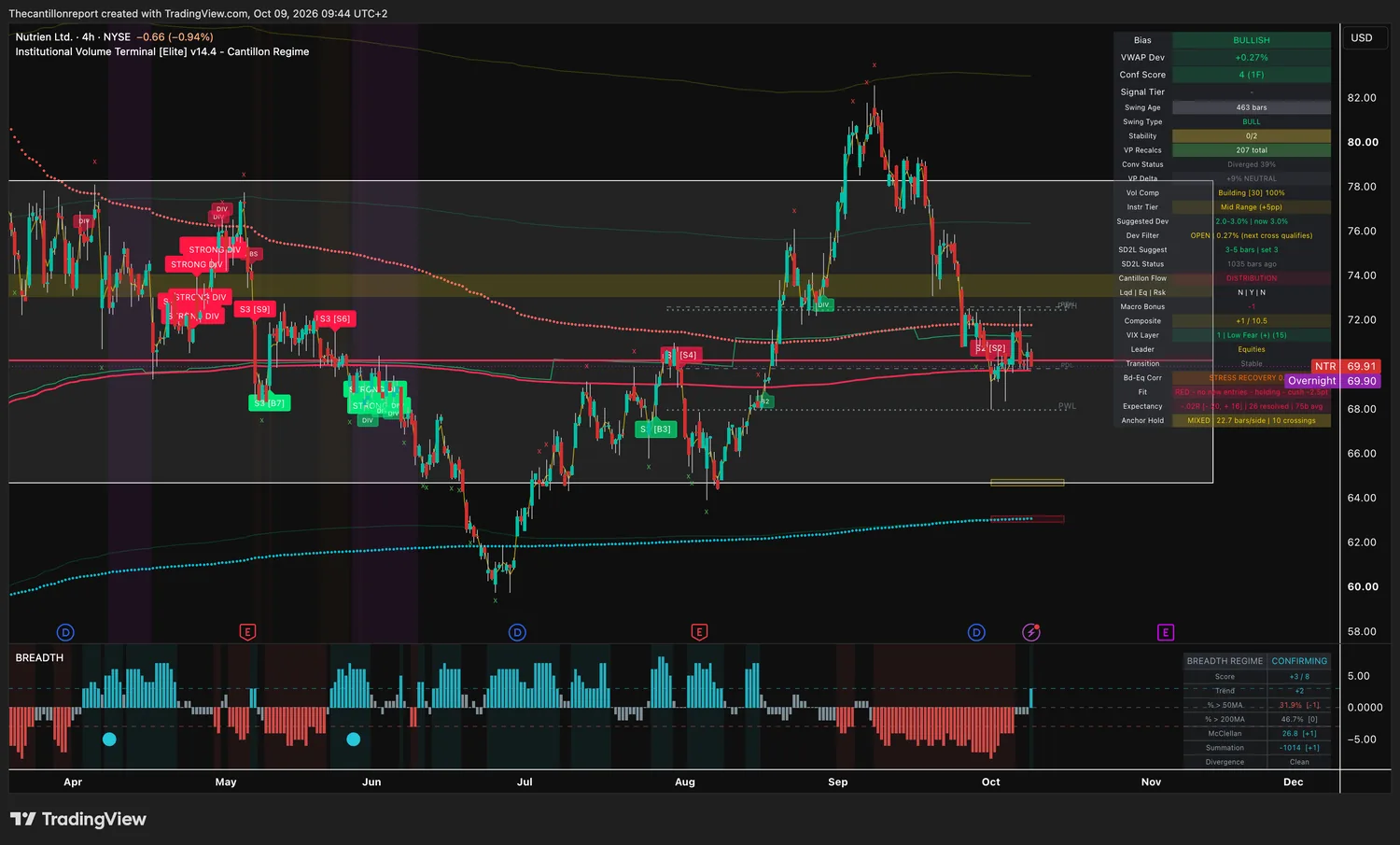Image resolution: width=1400 pixels, height=845 pixels.
Task: Click the TradingView logo
Action: click(x=78, y=819)
